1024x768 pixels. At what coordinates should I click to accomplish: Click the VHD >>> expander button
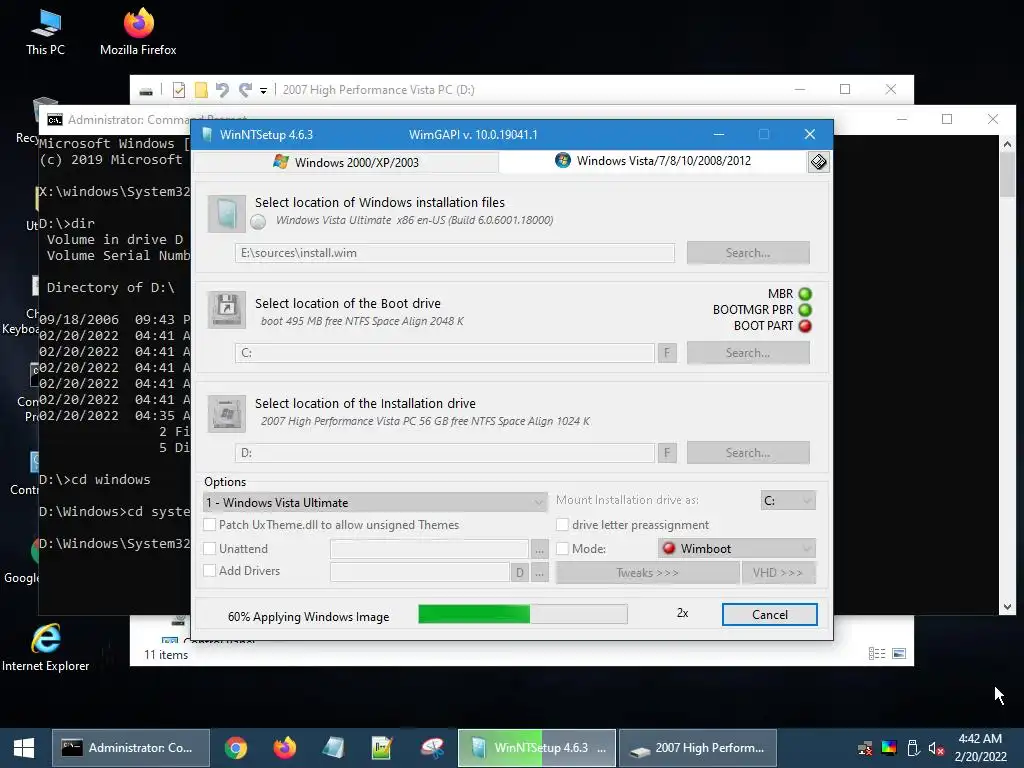coord(778,573)
